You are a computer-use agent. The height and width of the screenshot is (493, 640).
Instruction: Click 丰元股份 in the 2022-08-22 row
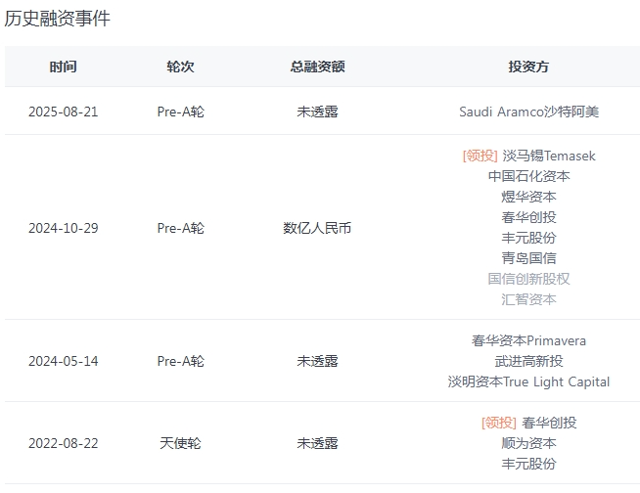[x=529, y=464]
